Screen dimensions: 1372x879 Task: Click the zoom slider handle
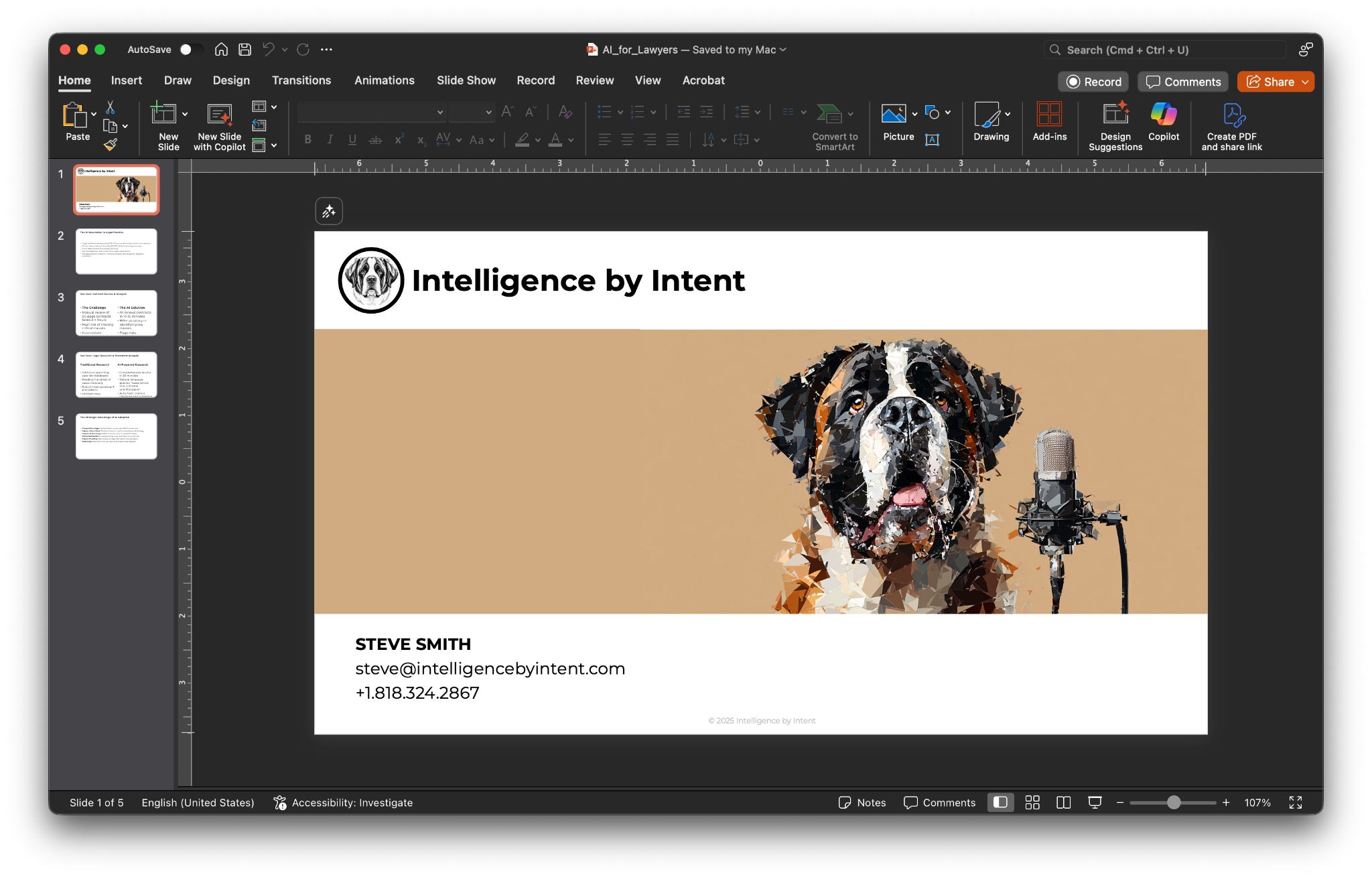tap(1174, 803)
